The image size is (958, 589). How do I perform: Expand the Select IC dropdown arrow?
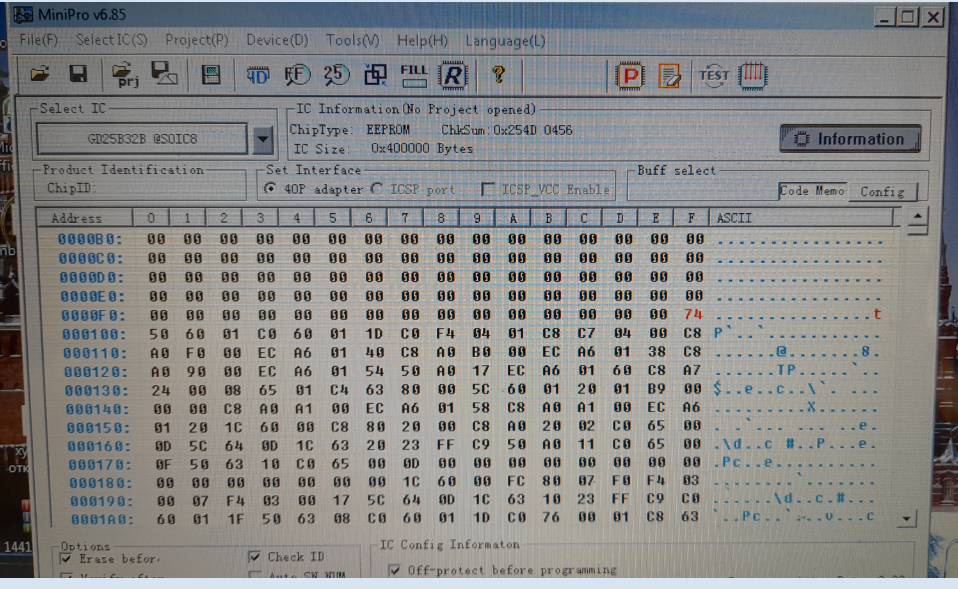click(263, 139)
